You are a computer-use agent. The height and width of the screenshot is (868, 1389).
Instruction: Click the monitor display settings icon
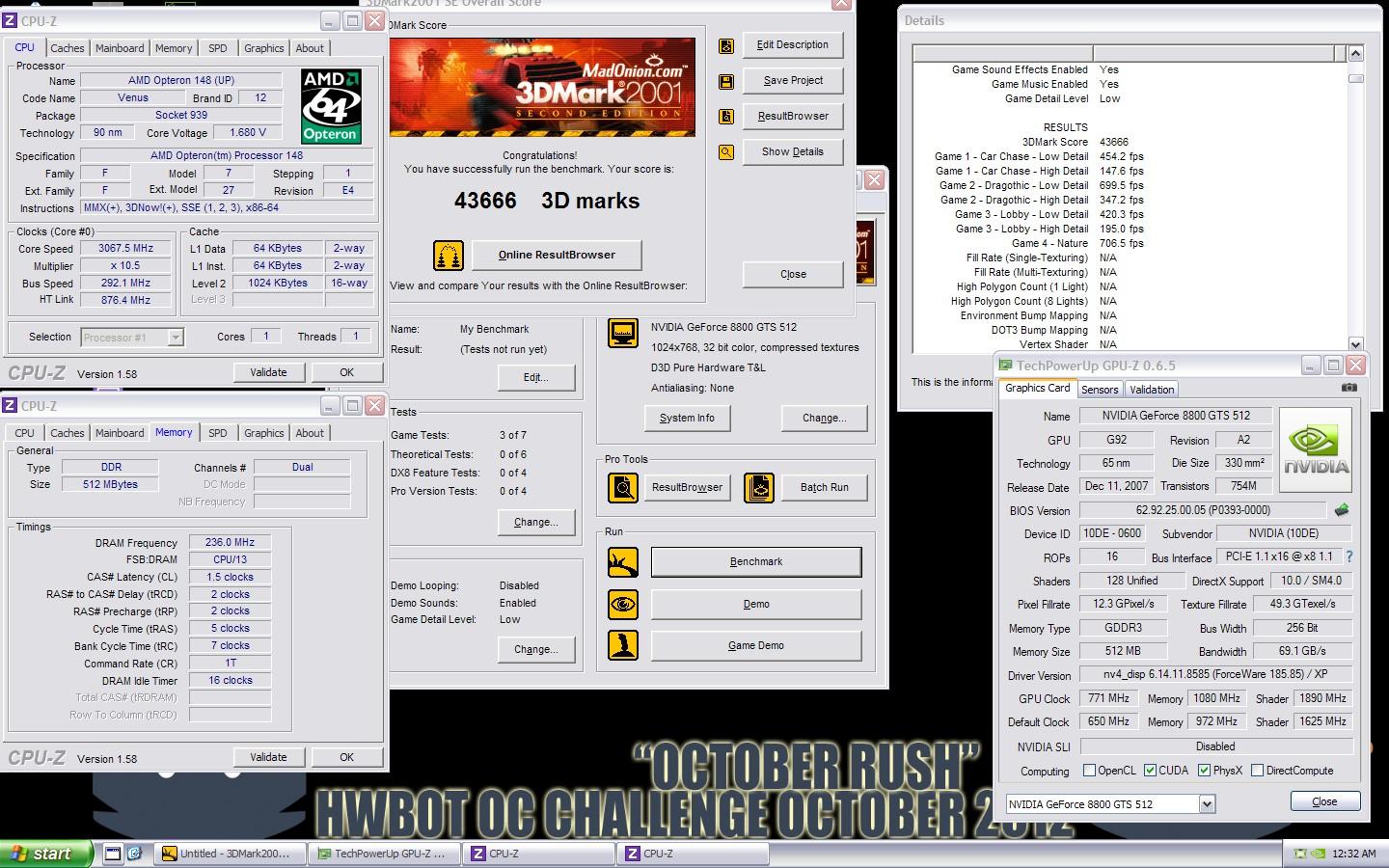[x=623, y=334]
